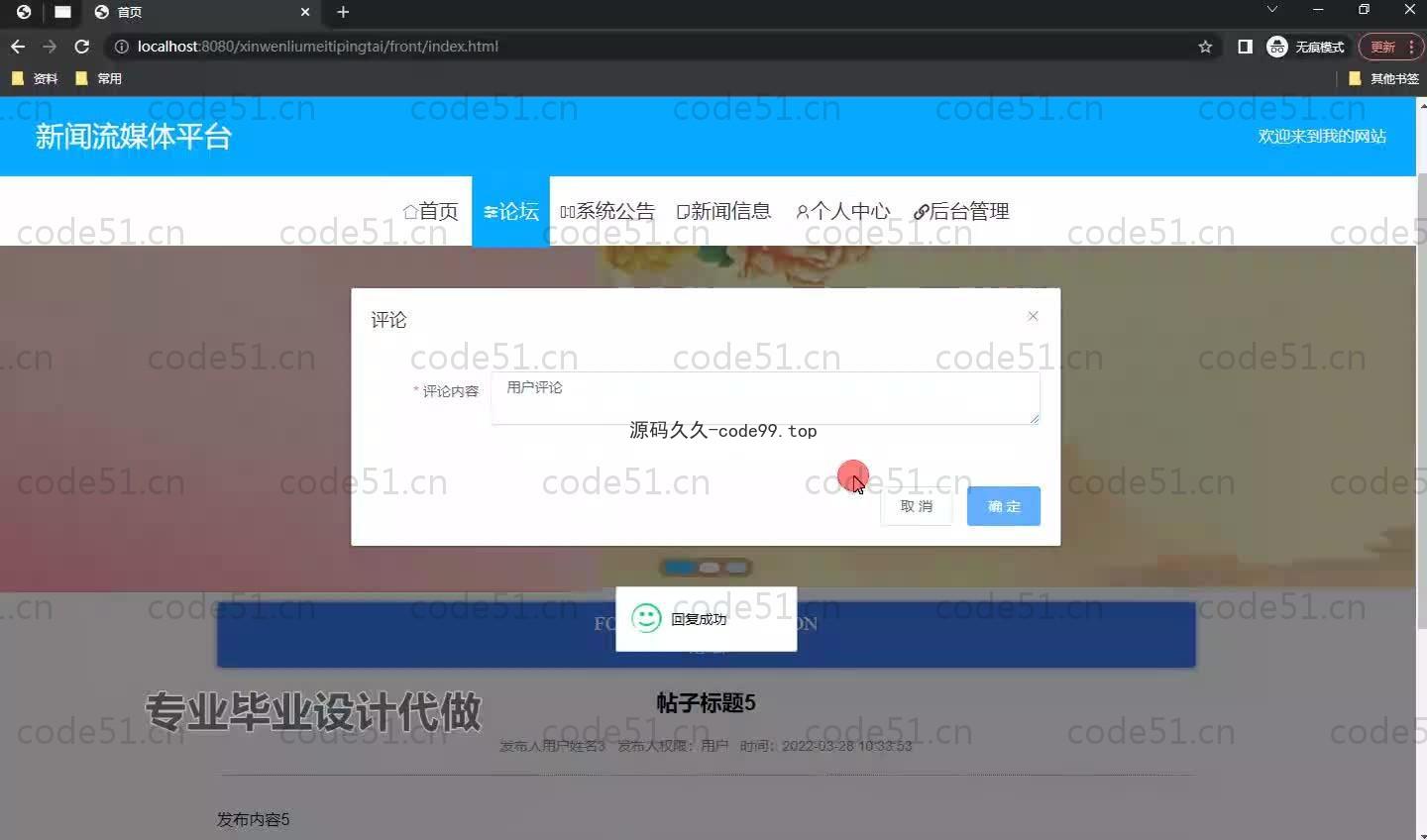Click the 欢迎来到我的网站 text

1322,137
